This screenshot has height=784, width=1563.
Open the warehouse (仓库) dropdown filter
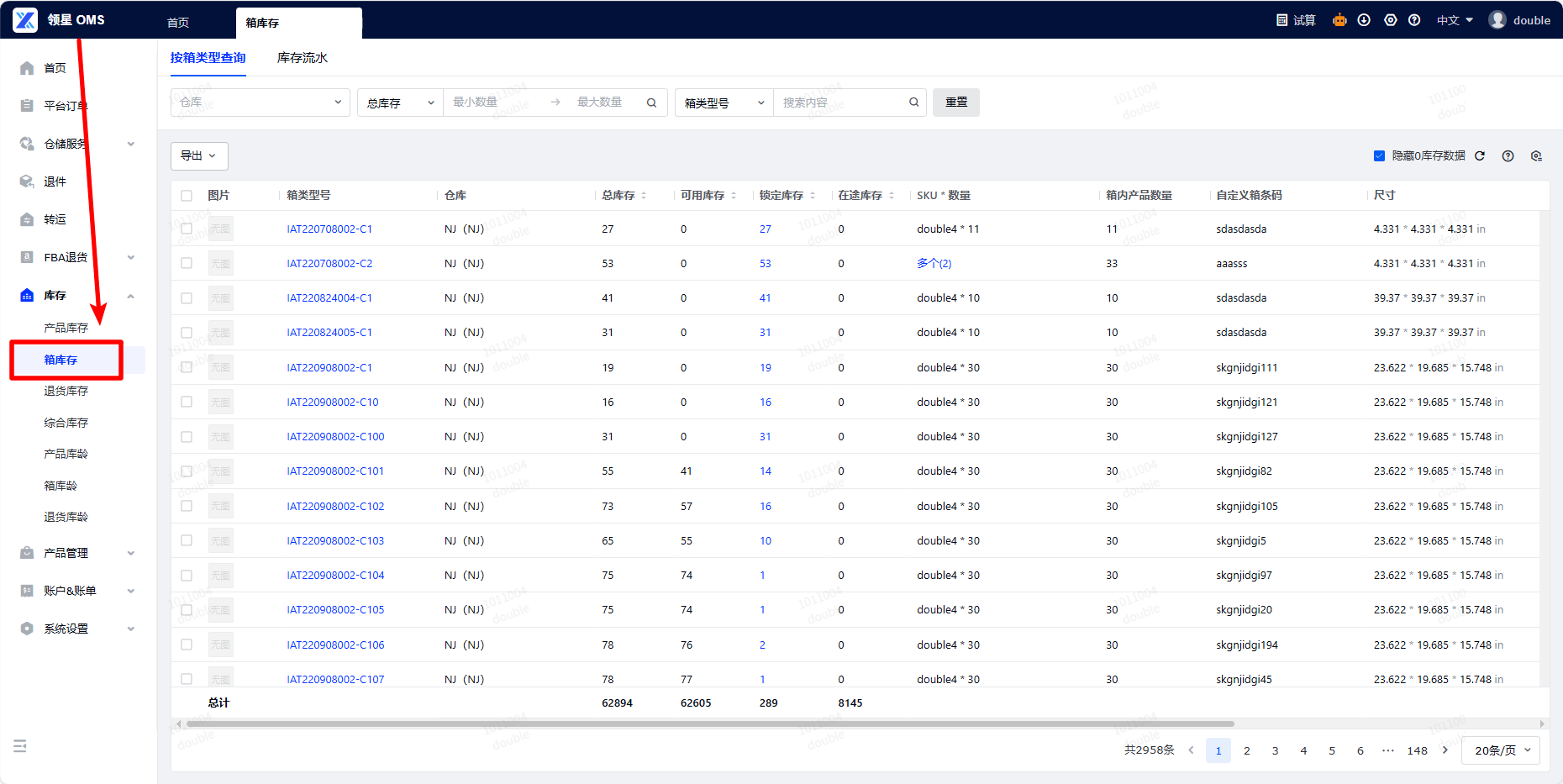point(260,103)
